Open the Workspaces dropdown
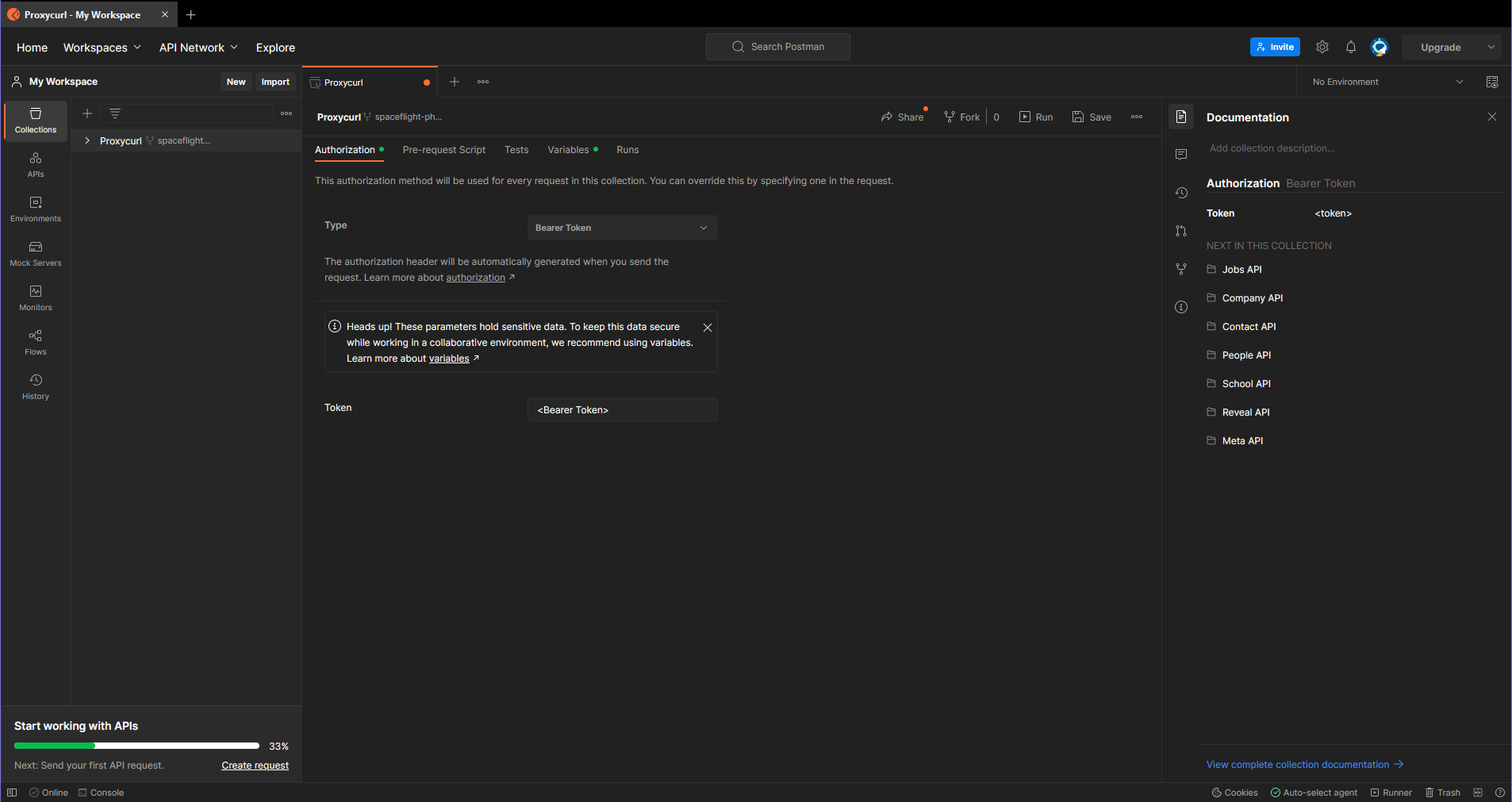This screenshot has width=1512, height=802. click(102, 48)
